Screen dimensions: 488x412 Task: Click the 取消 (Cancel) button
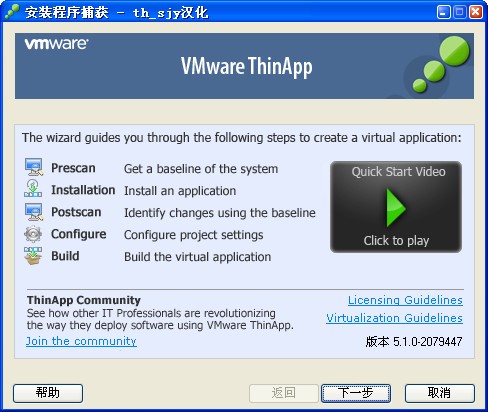[440, 393]
